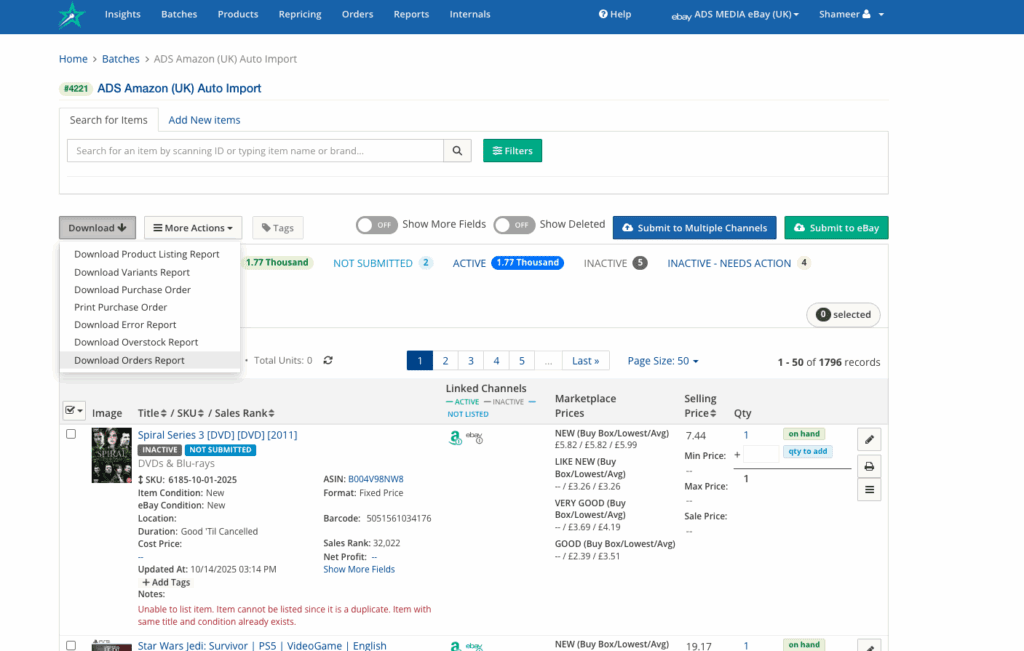Go to page 3 in pagination
Viewport: 1024px width, 651px height.
471,361
